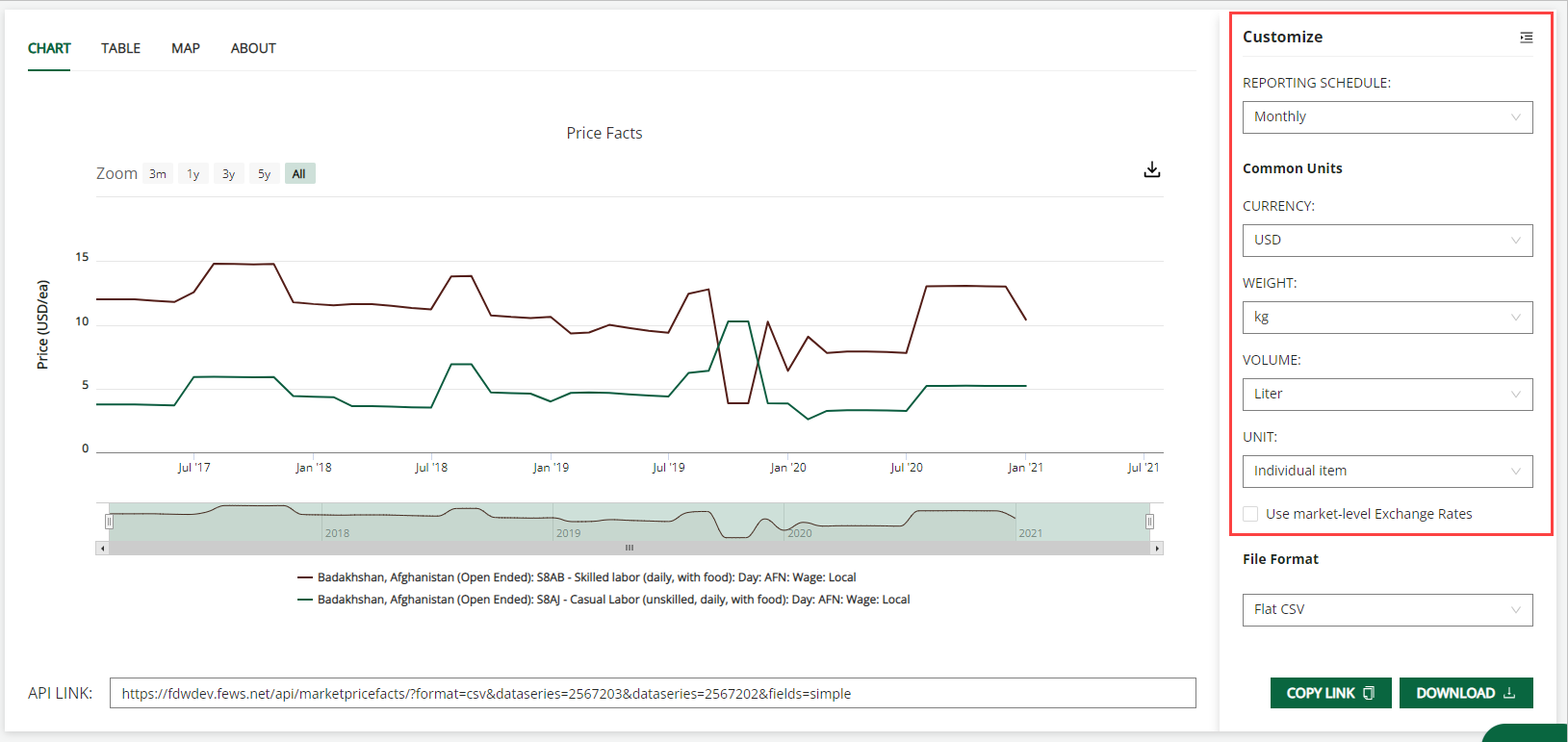
Task: Click the navigator scrollbar right arrow
Action: coord(1157,549)
